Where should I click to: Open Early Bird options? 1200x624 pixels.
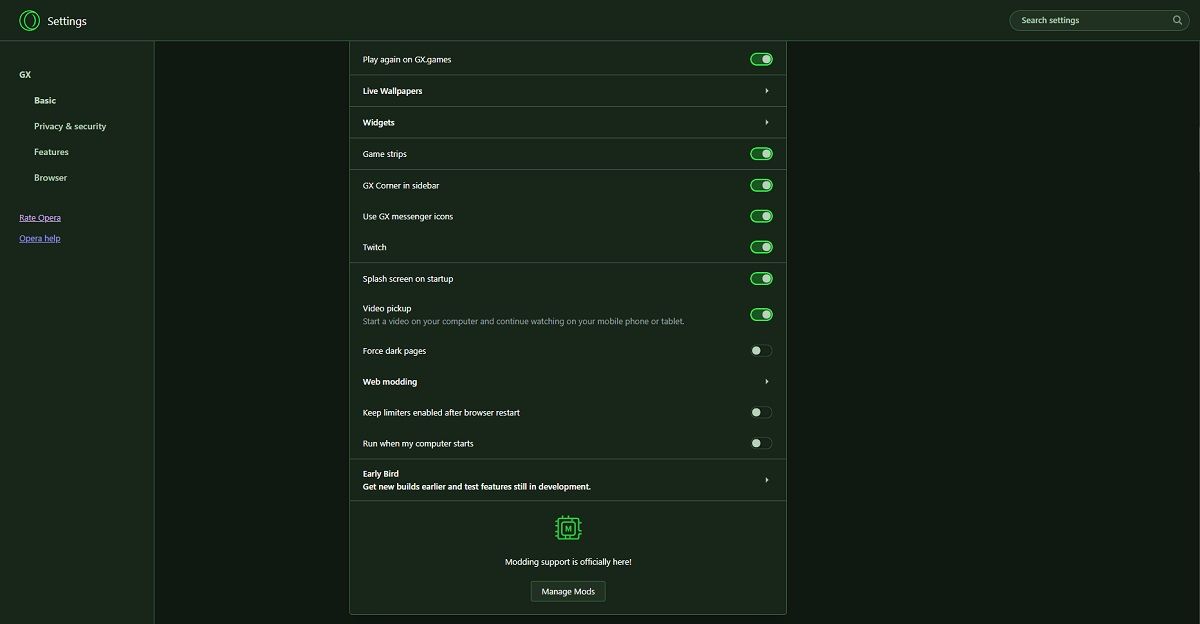[x=767, y=480]
